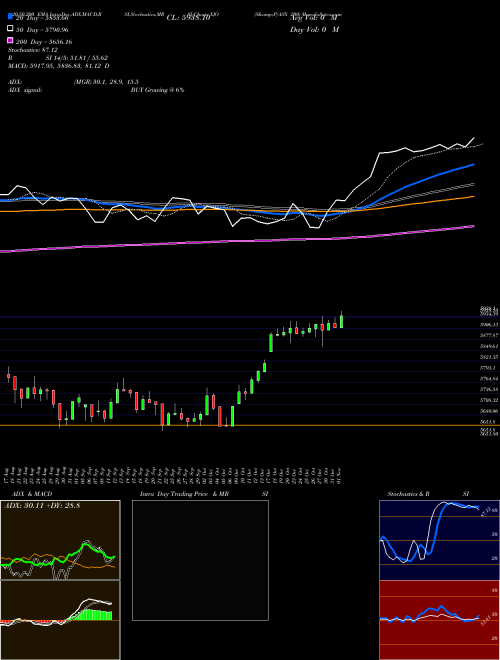Open the MACD histogram chart panel
Image resolution: width=500 pixels, height=660 pixels.
60,620
